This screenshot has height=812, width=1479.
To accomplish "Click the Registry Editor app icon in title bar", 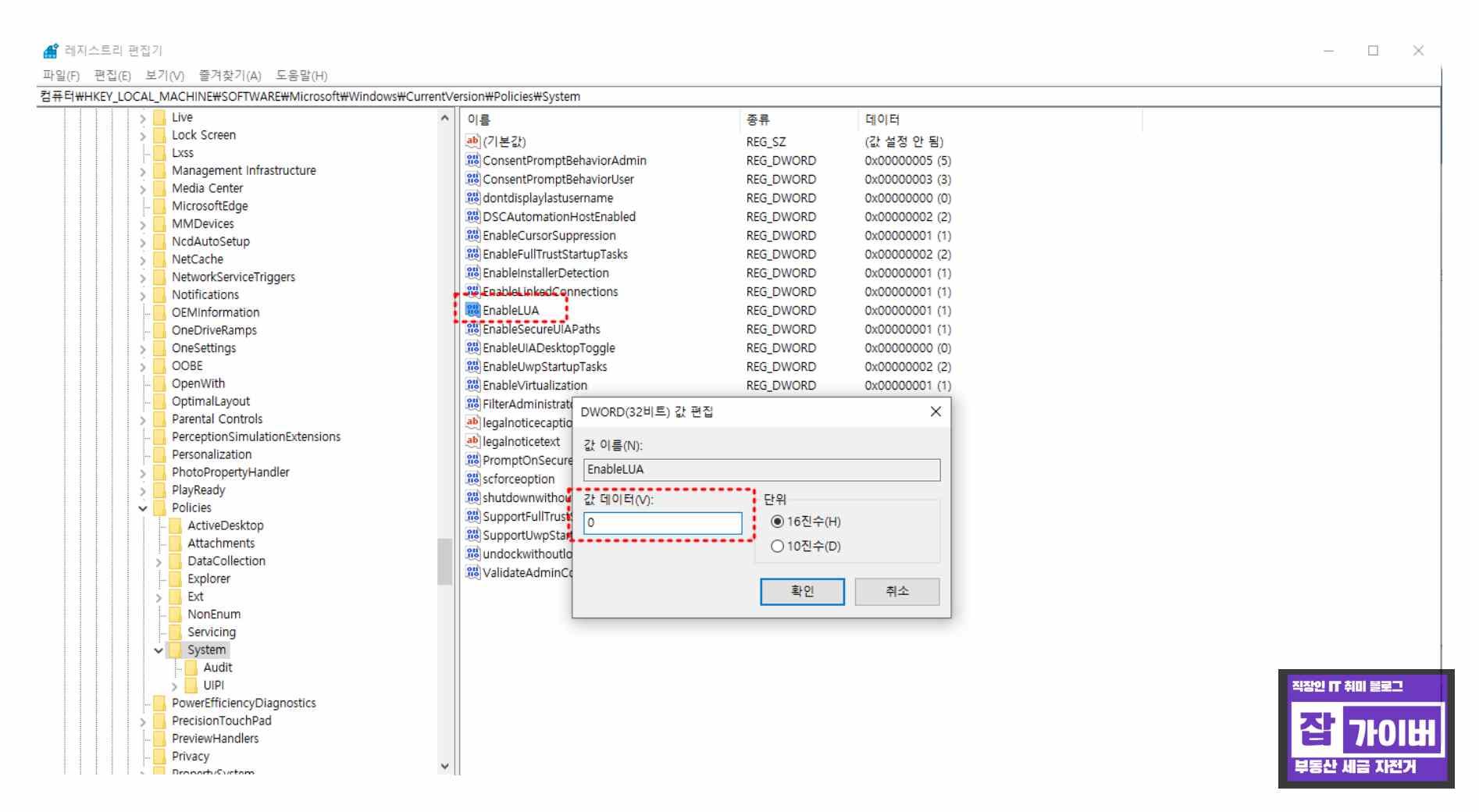I will (x=51, y=51).
